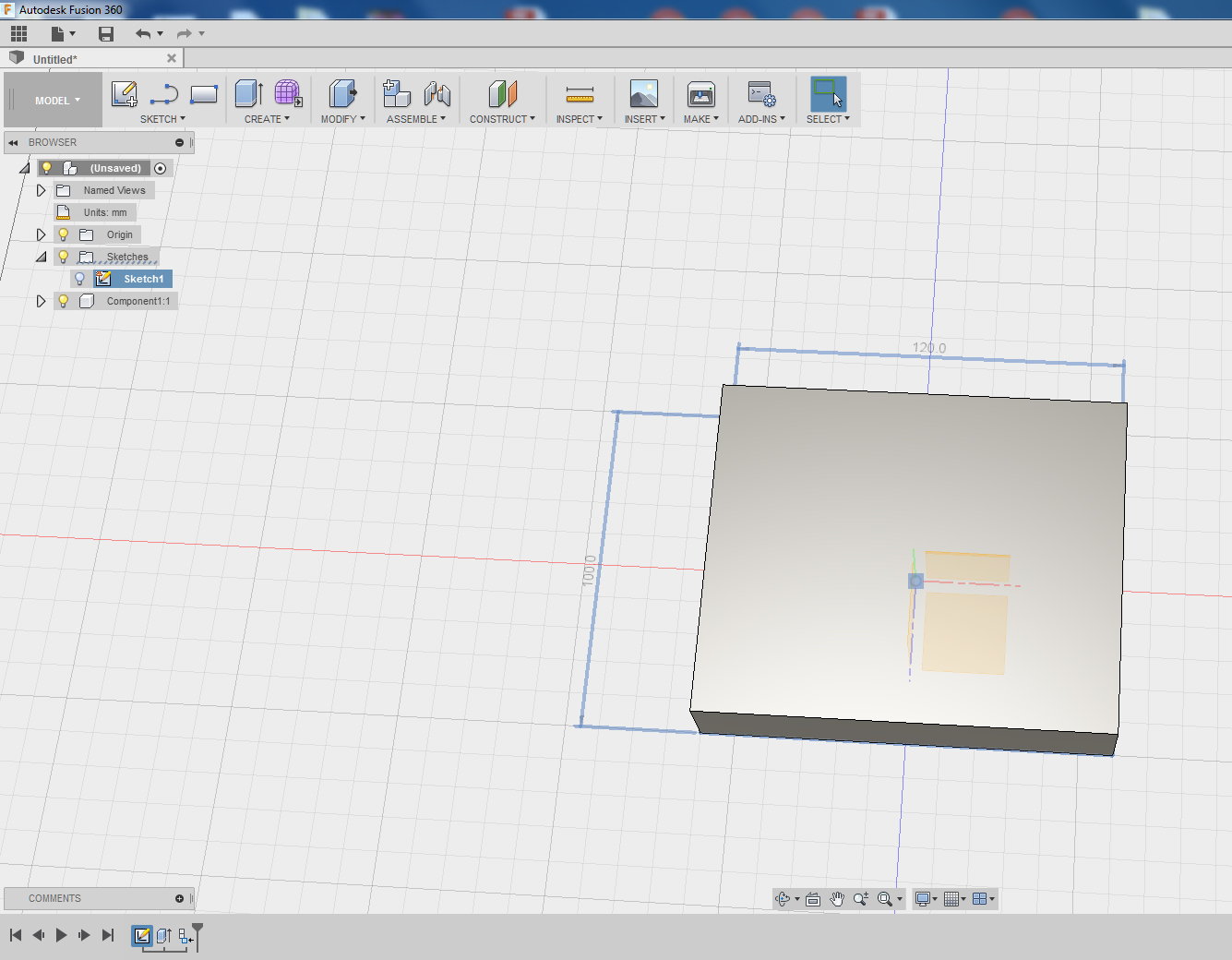Toggle visibility of the Origin folder
The image size is (1232, 960).
coord(62,234)
